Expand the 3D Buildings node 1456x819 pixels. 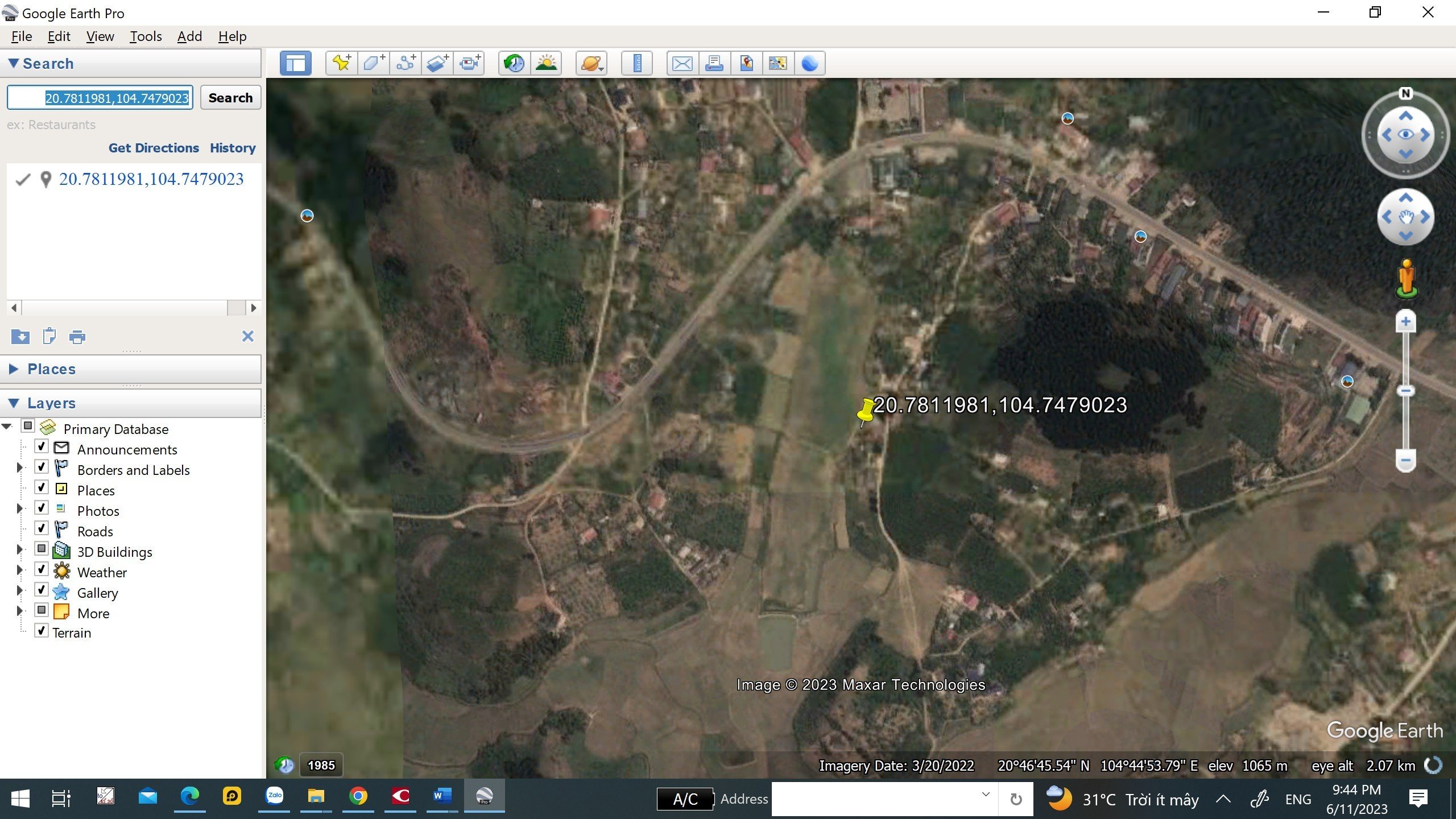(x=19, y=549)
